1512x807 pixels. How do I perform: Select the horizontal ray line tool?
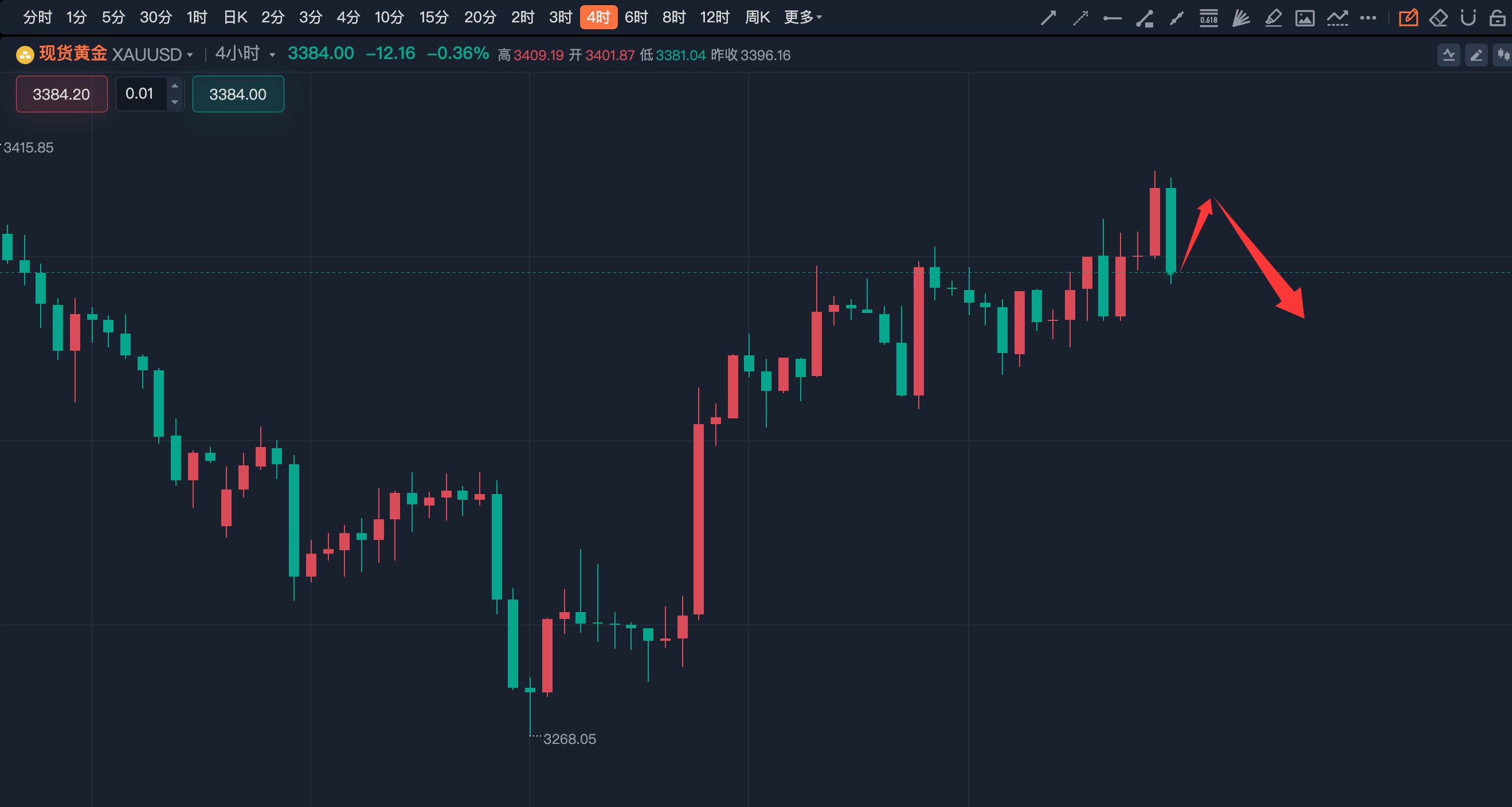point(1113,18)
